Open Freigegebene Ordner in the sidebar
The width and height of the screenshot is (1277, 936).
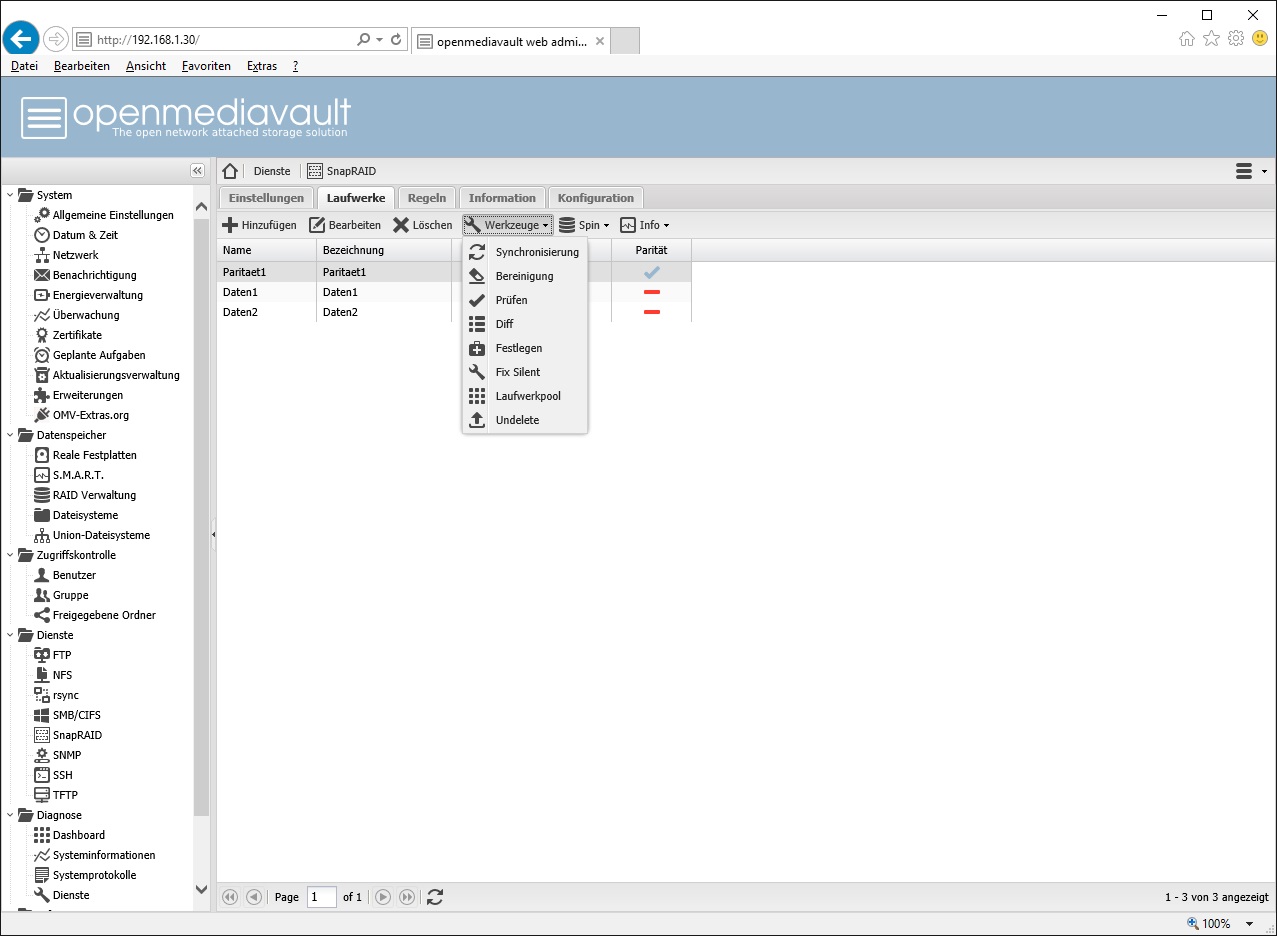click(104, 615)
